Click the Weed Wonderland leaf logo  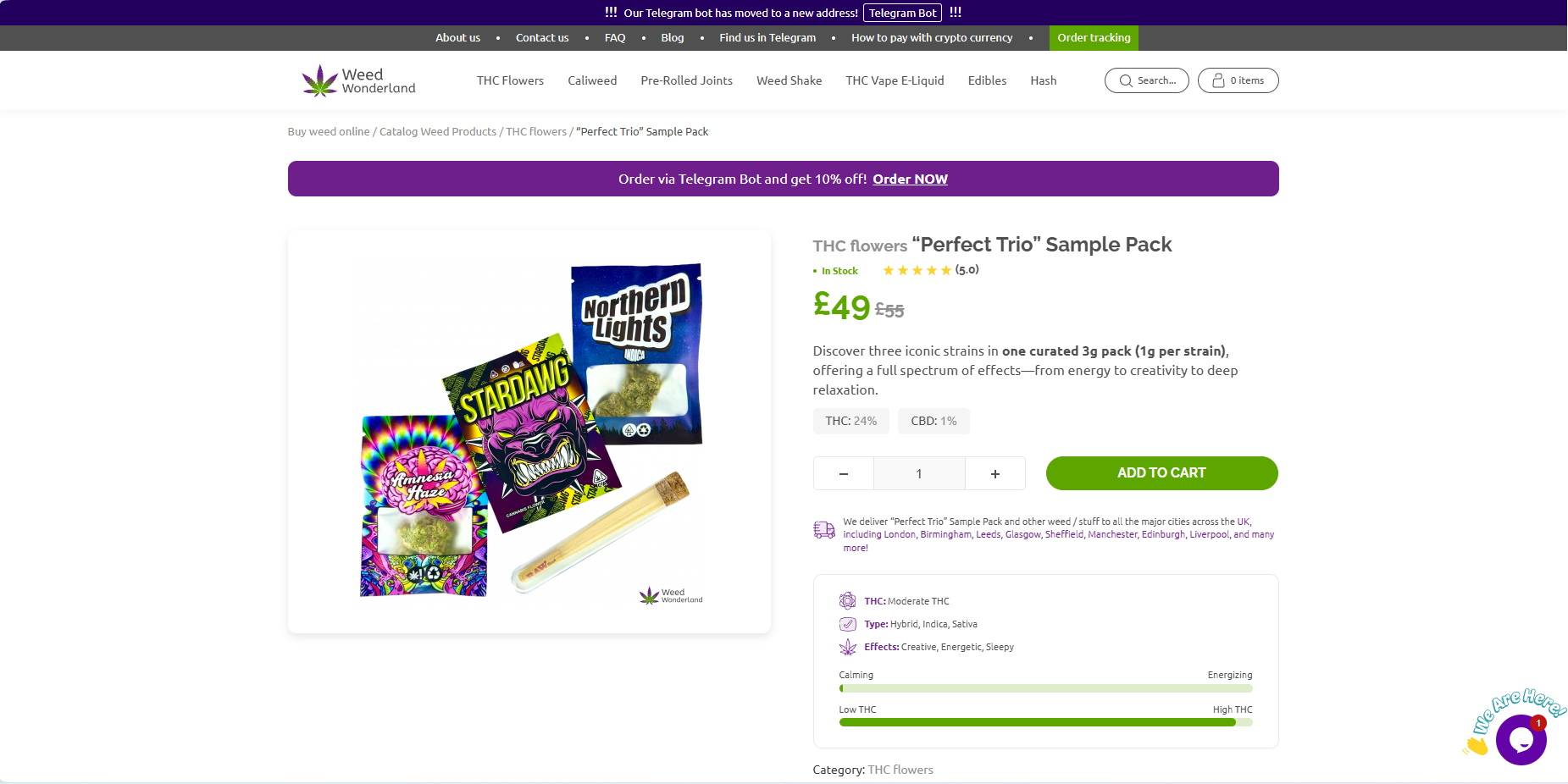pos(320,80)
